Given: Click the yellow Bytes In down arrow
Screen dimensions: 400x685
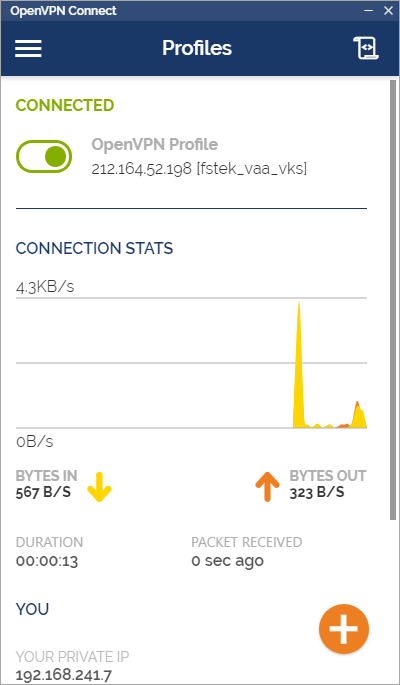Looking at the screenshot, I should pyautogui.click(x=100, y=487).
